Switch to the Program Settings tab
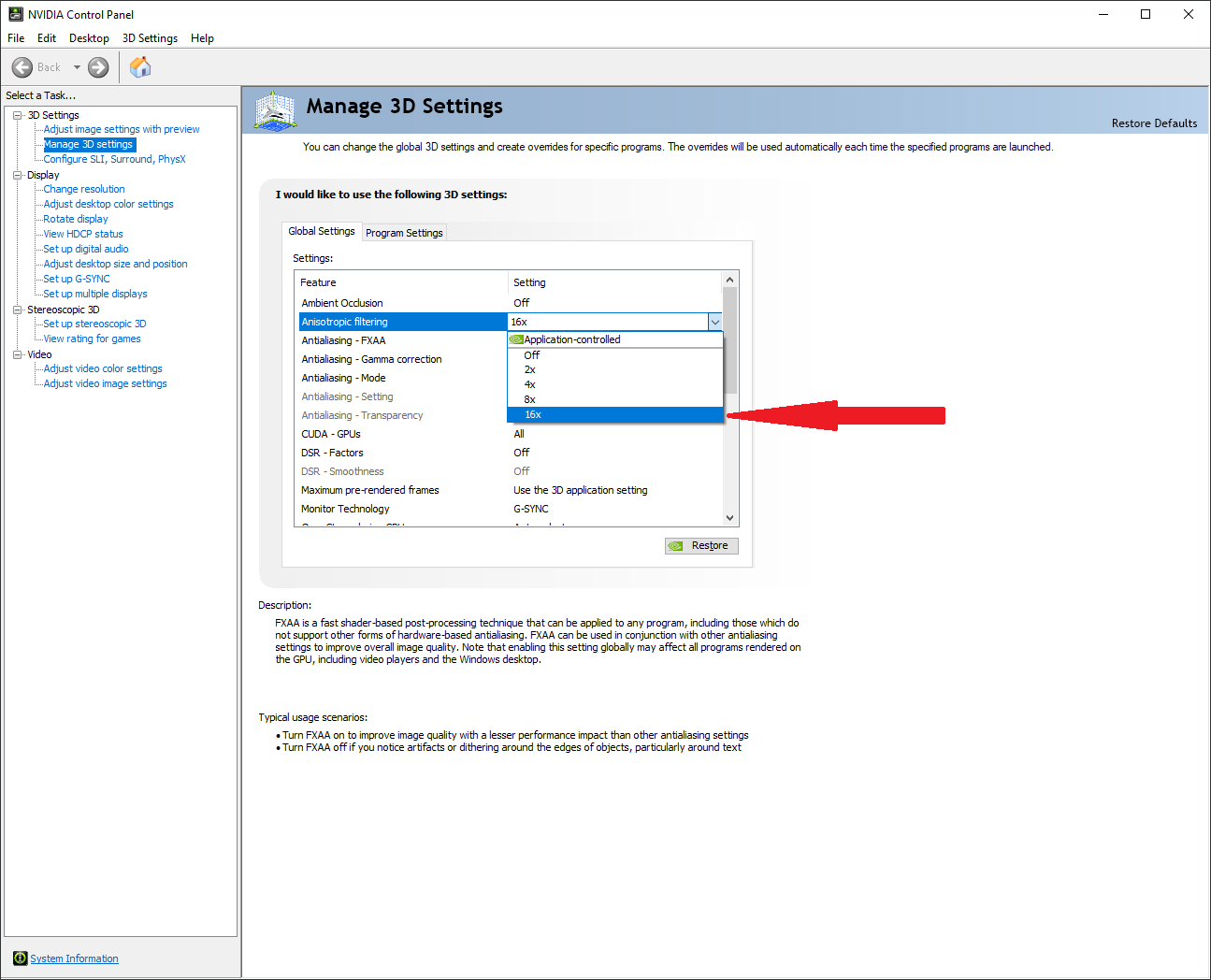1211x980 pixels. pyautogui.click(x=404, y=233)
